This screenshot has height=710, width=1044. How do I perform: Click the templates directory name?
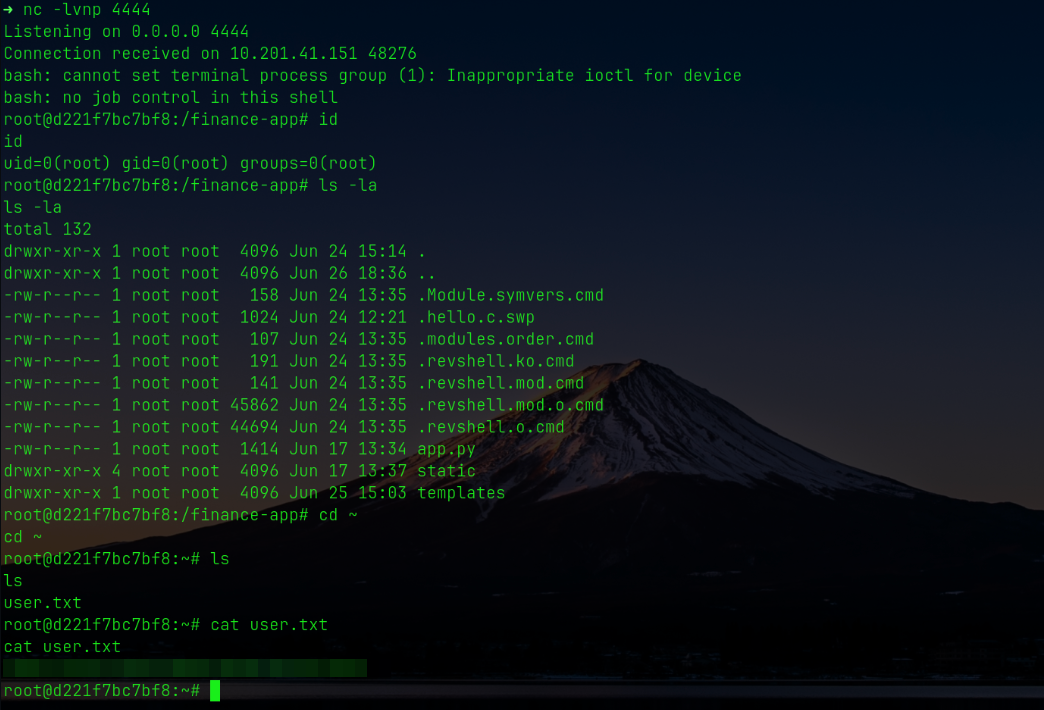(461, 493)
